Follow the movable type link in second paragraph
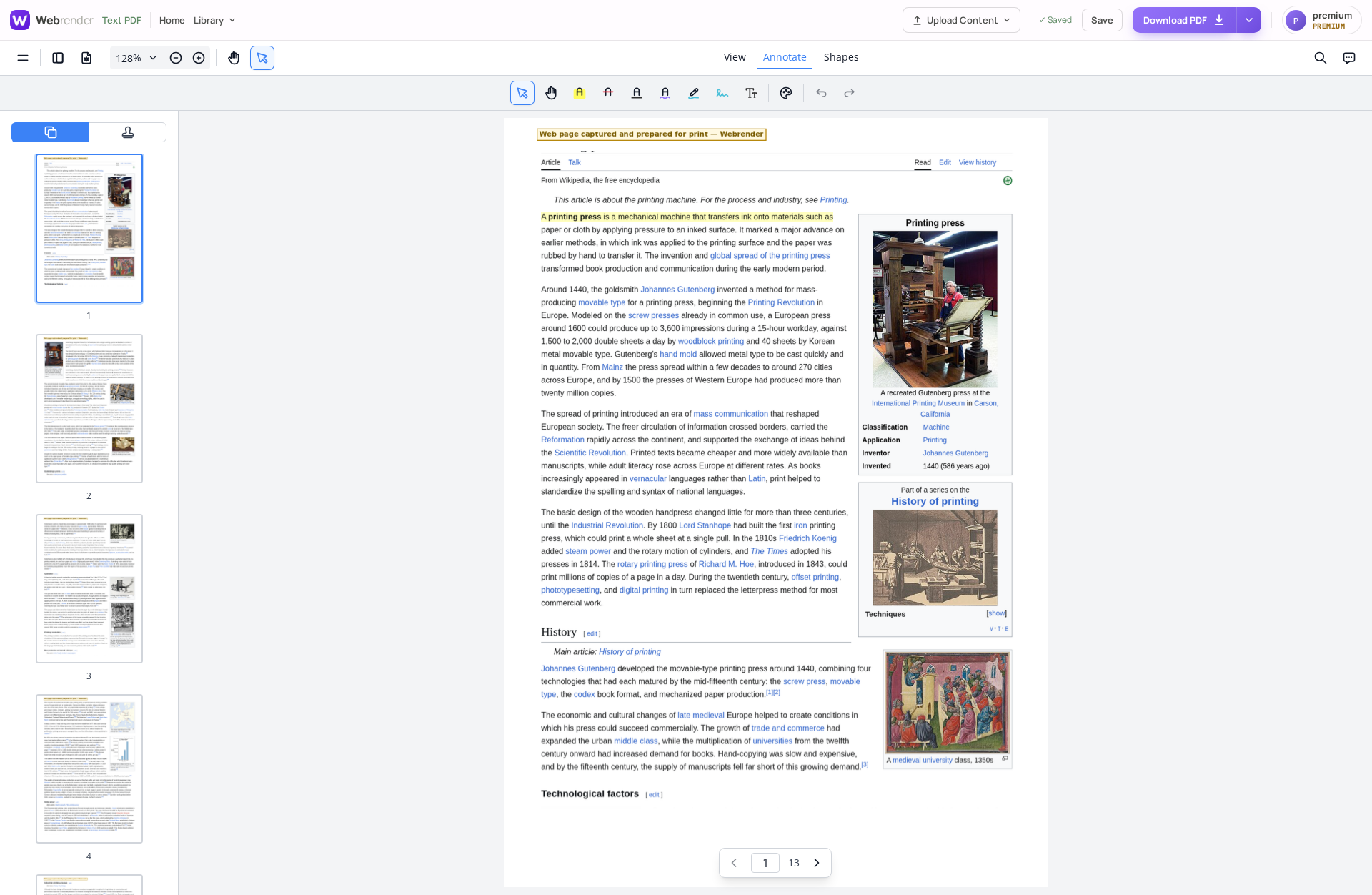 (602, 302)
